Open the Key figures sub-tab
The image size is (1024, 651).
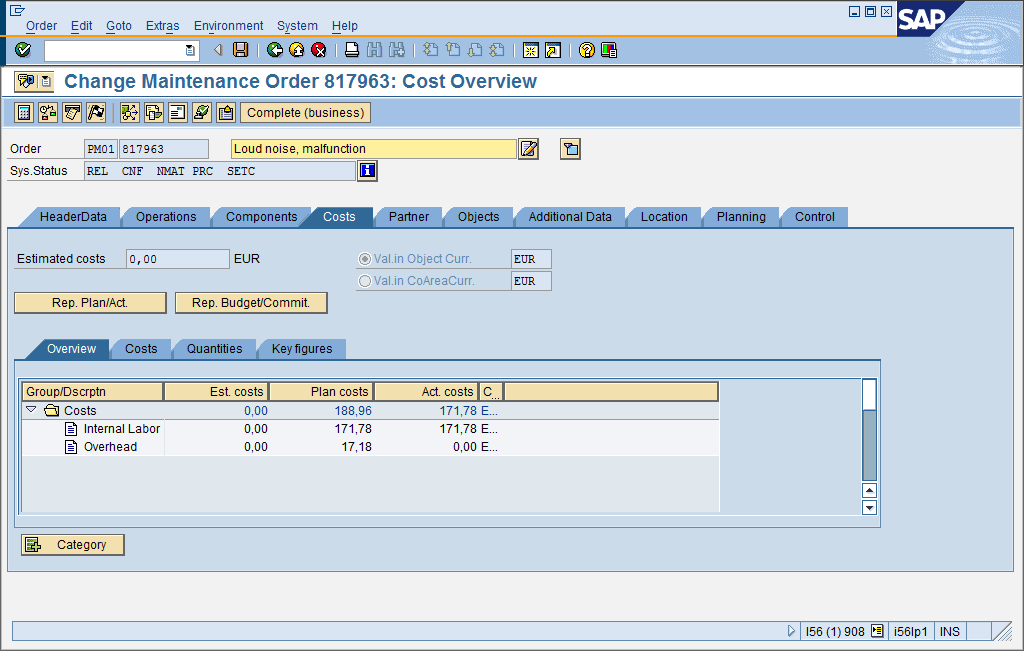pos(302,349)
